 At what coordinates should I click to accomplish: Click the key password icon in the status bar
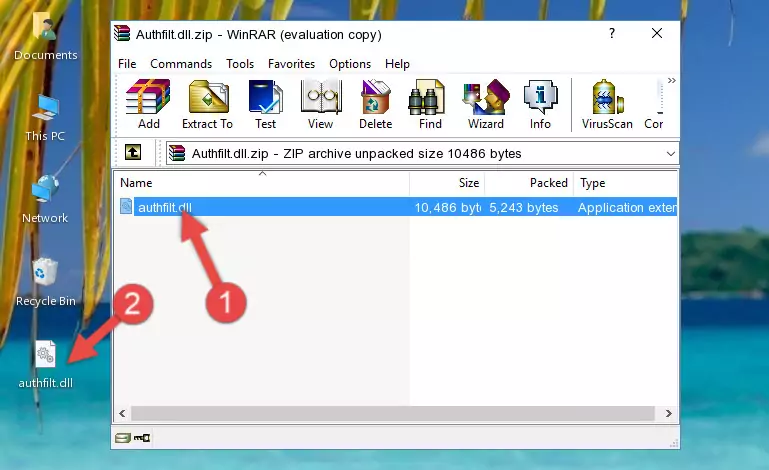(x=142, y=438)
